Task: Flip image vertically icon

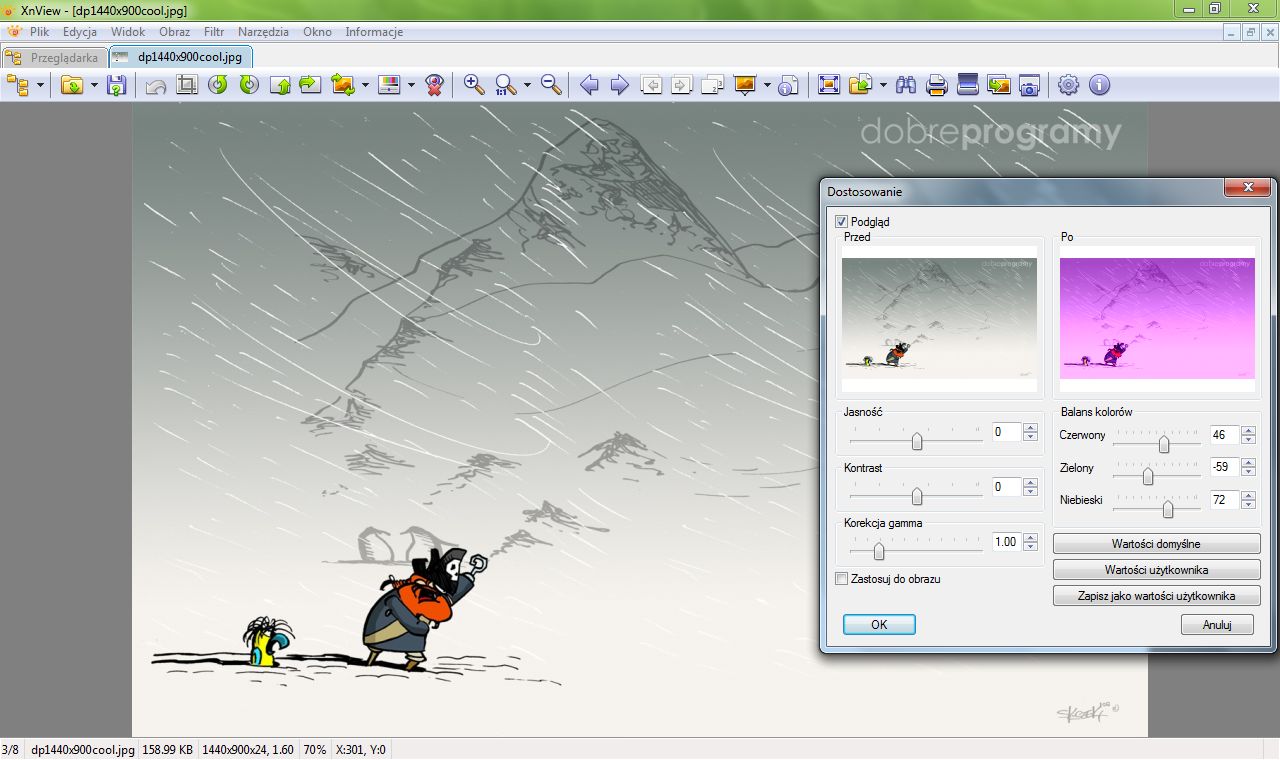Action: click(x=280, y=85)
